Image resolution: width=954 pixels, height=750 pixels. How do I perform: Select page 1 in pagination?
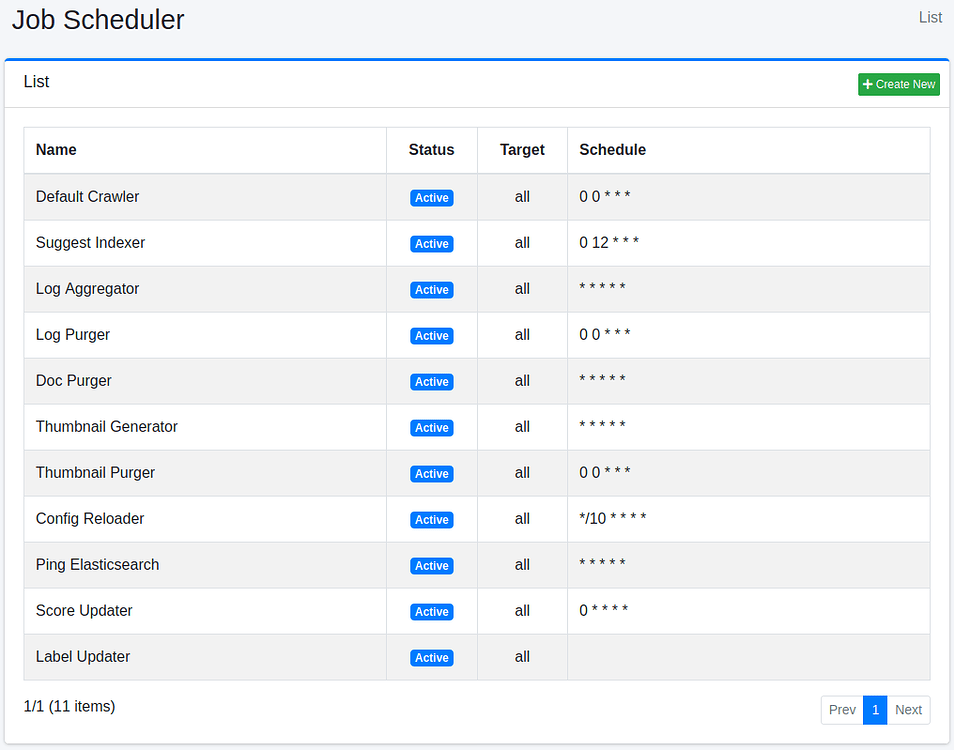point(875,710)
